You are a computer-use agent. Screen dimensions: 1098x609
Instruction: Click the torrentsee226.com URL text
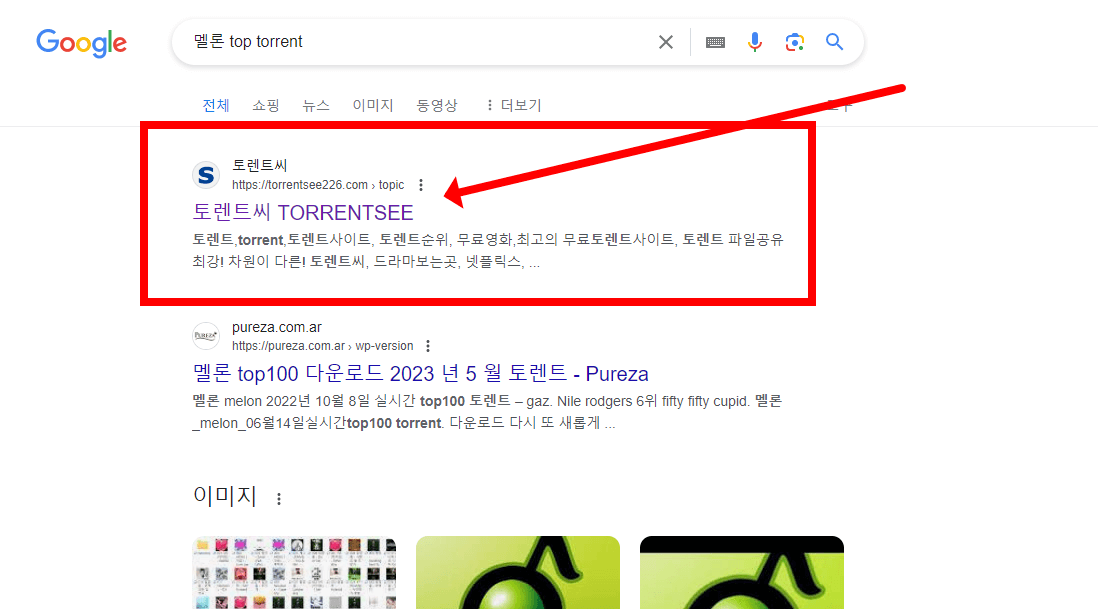(318, 185)
